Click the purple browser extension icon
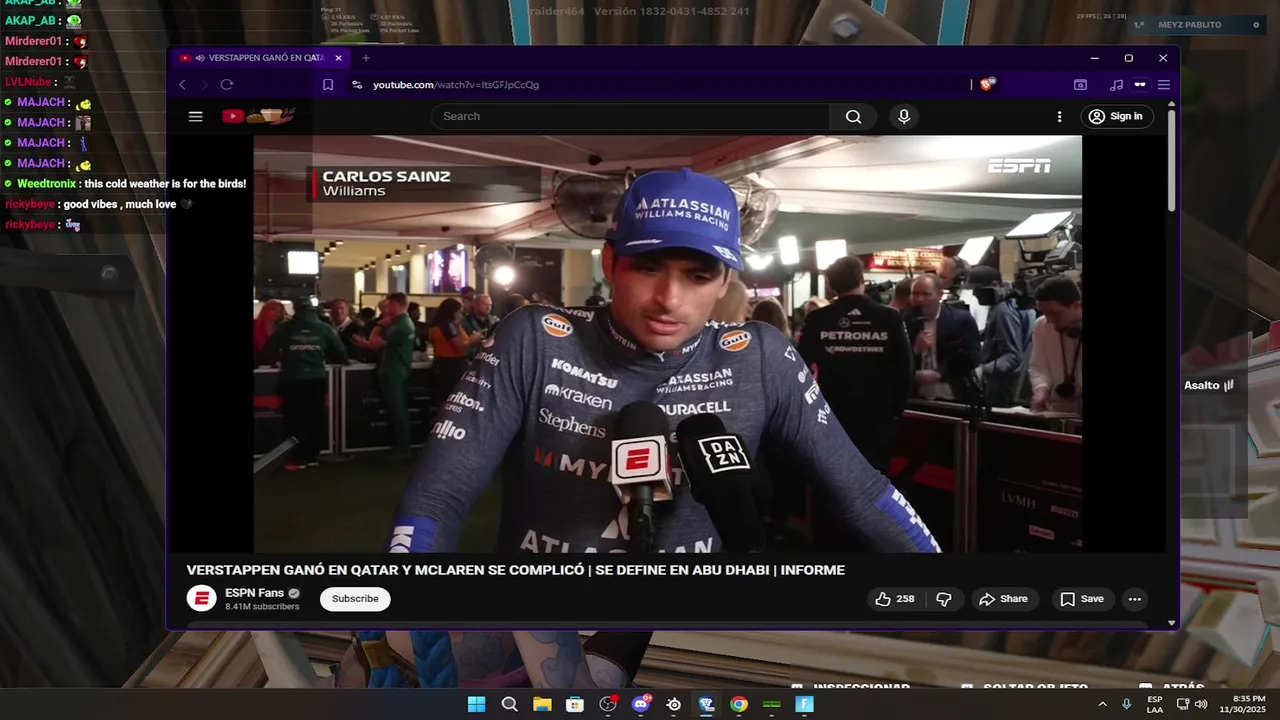The height and width of the screenshot is (720, 1280). (1140, 85)
